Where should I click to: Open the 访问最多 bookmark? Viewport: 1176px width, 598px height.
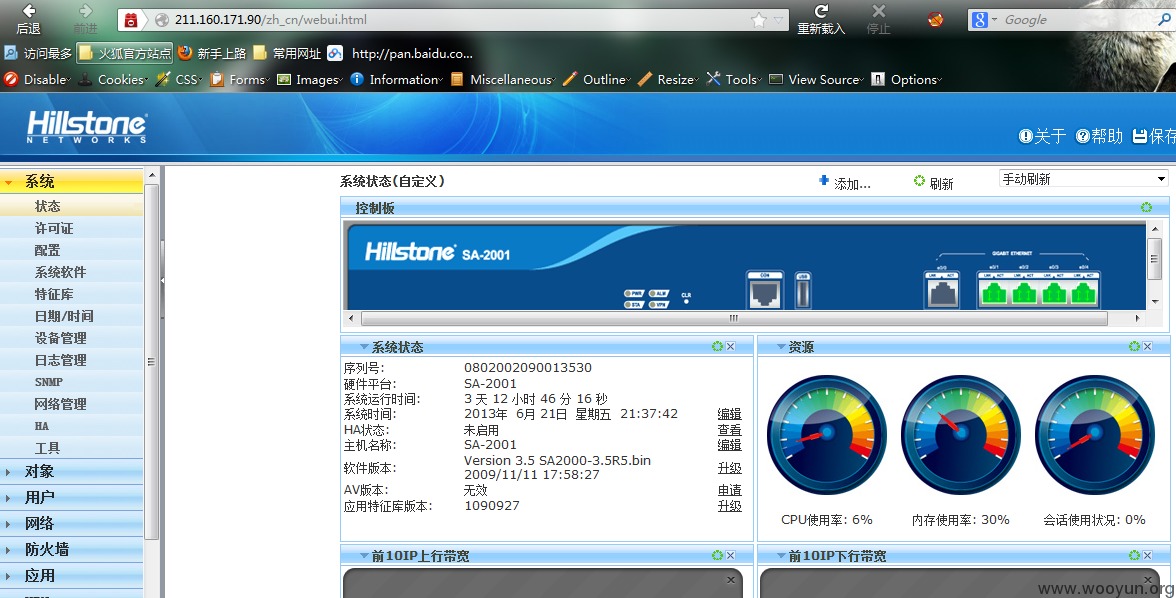point(38,53)
